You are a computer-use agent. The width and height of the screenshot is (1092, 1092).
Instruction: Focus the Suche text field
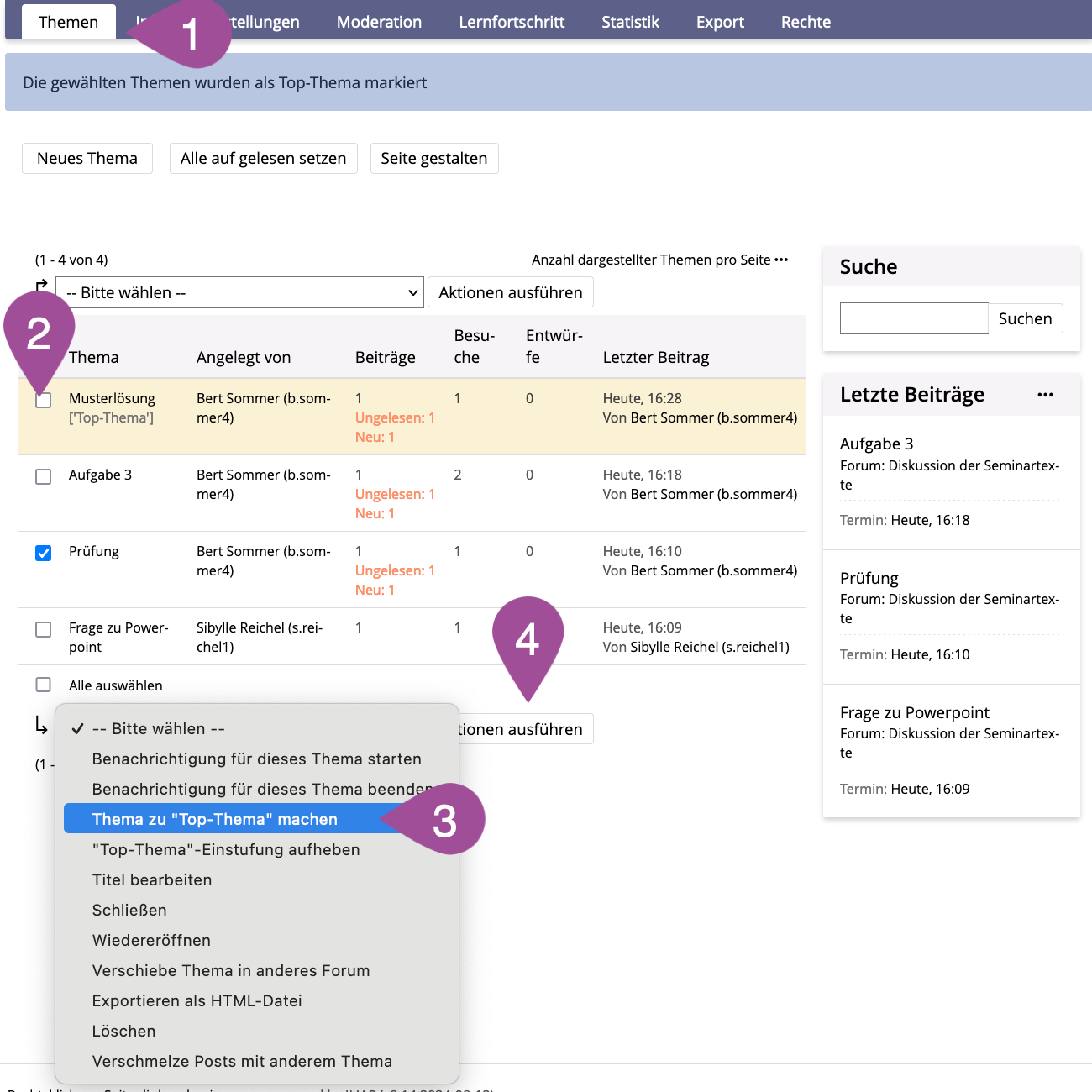[x=914, y=318]
